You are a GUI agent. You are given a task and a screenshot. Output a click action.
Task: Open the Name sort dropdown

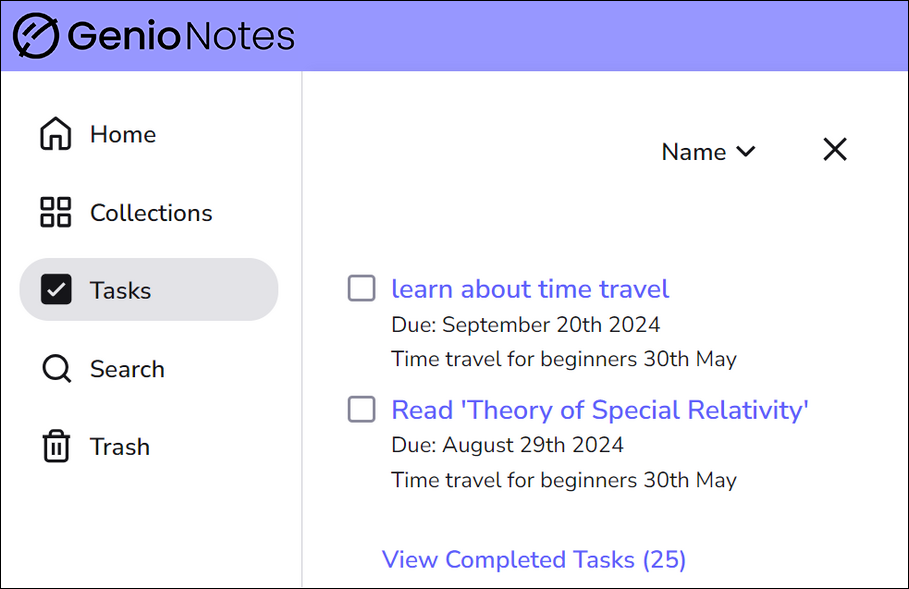(x=694, y=152)
